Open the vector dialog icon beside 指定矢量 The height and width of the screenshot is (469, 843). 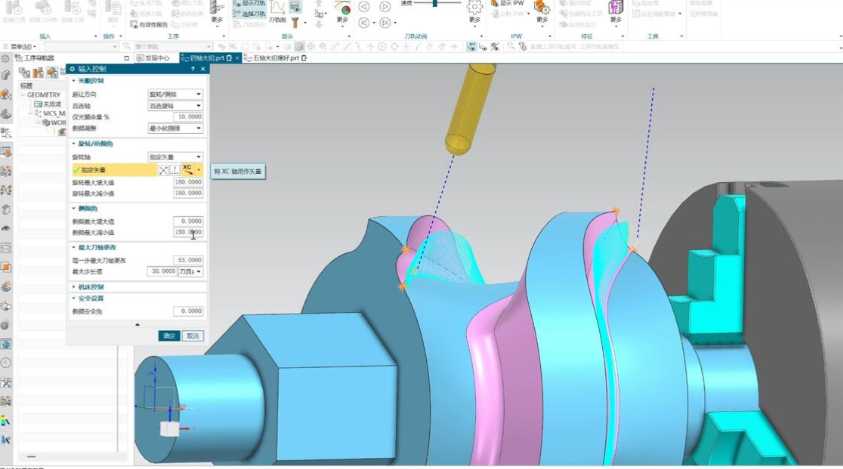coord(175,170)
